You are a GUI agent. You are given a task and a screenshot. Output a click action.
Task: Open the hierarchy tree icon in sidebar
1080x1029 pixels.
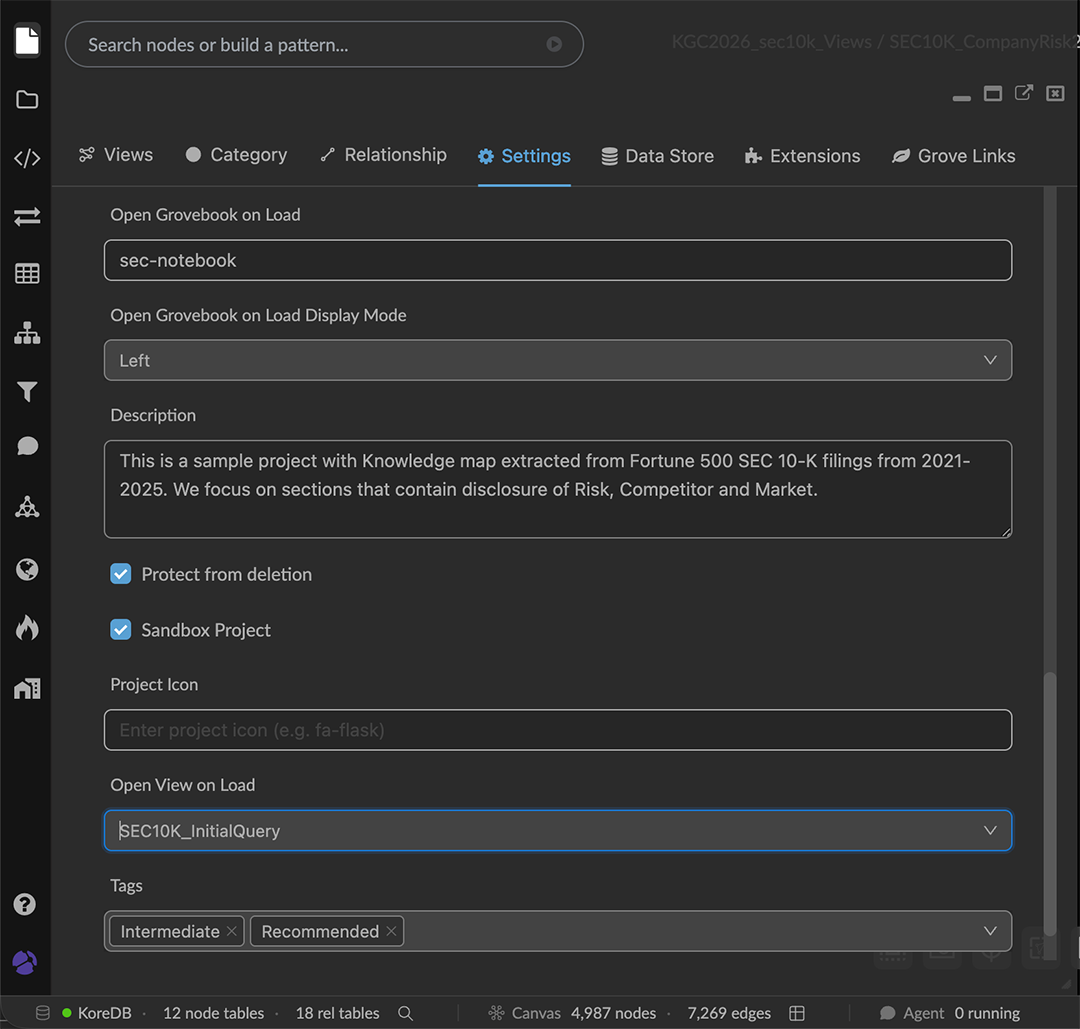27,333
